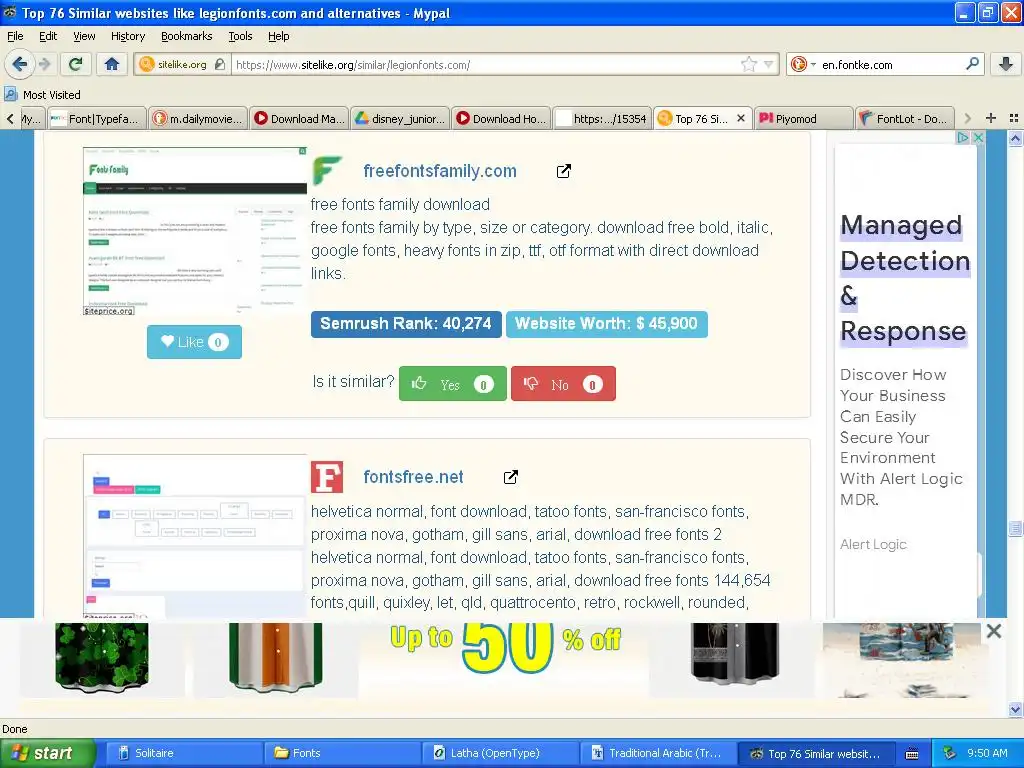Open the Tools menu
The height and width of the screenshot is (768, 1024).
(x=240, y=36)
